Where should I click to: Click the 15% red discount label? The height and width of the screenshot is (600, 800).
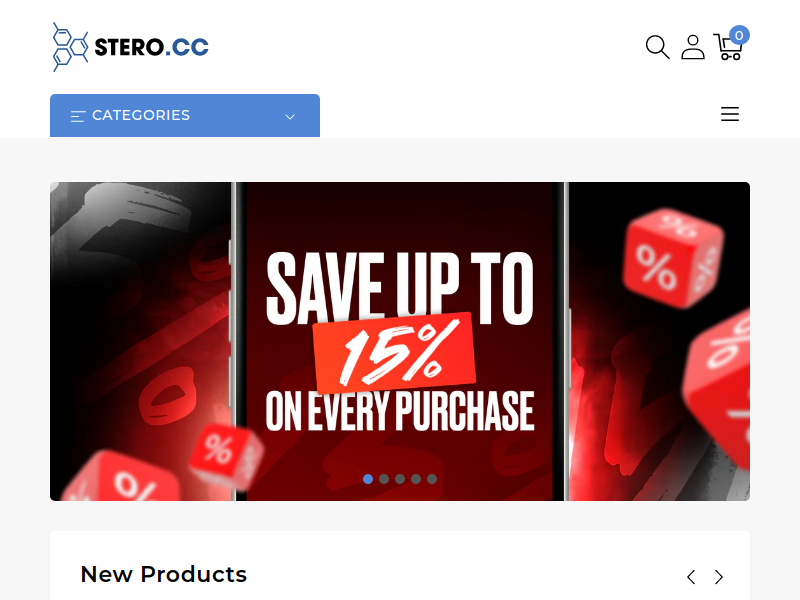pyautogui.click(x=394, y=353)
